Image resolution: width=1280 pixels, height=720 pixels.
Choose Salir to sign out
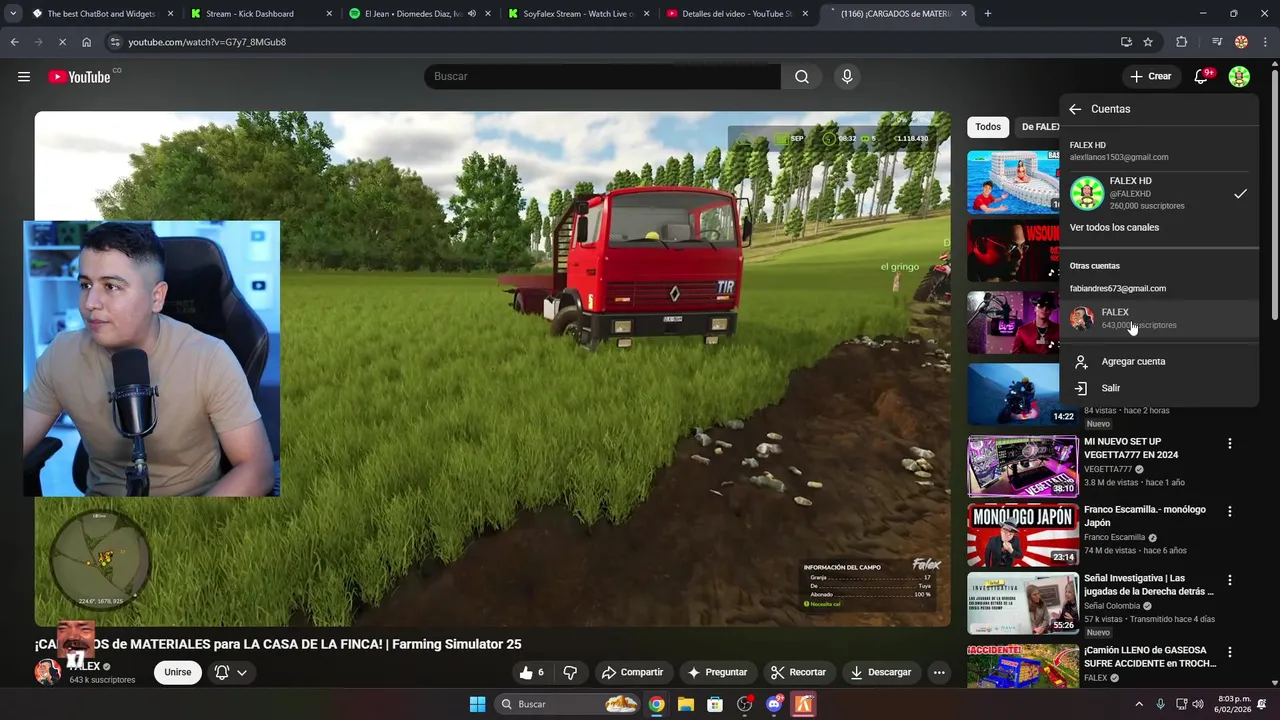1159,388
